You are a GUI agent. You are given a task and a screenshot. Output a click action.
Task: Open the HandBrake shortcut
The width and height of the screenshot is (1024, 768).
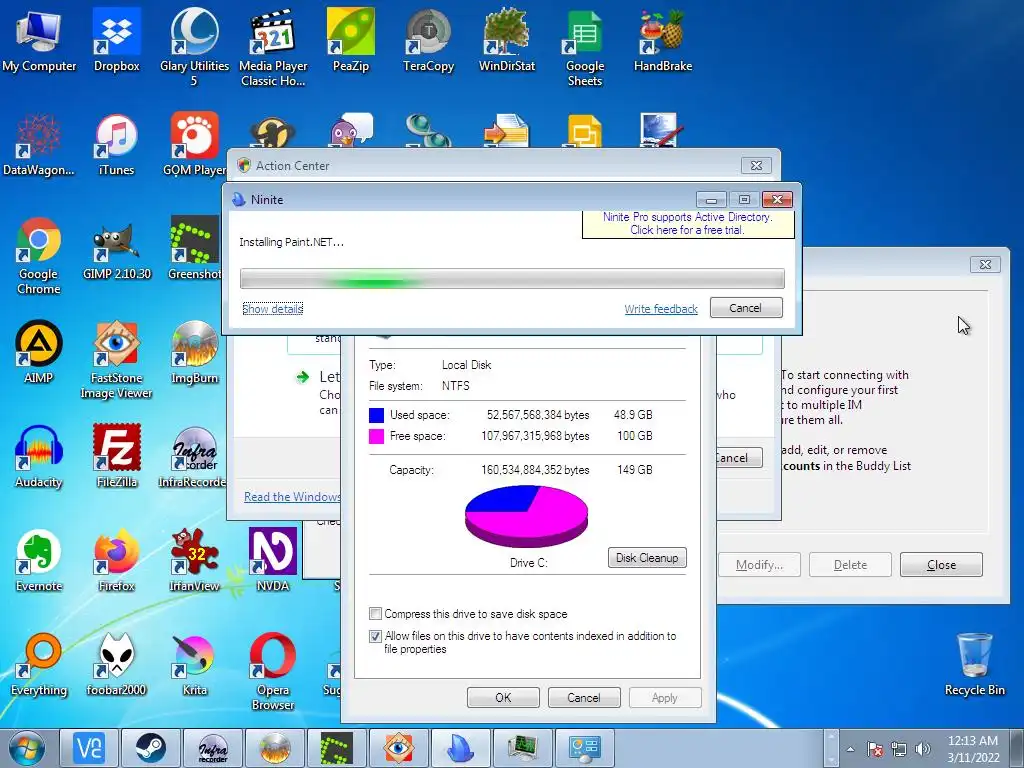coord(662,40)
